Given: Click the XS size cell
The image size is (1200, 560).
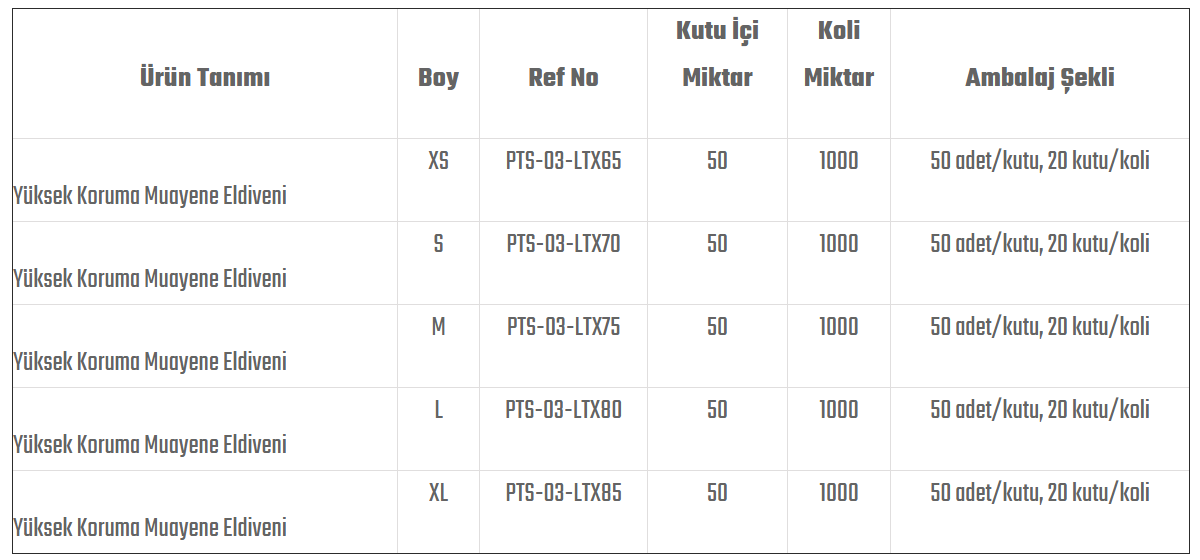Looking at the screenshot, I should [438, 161].
